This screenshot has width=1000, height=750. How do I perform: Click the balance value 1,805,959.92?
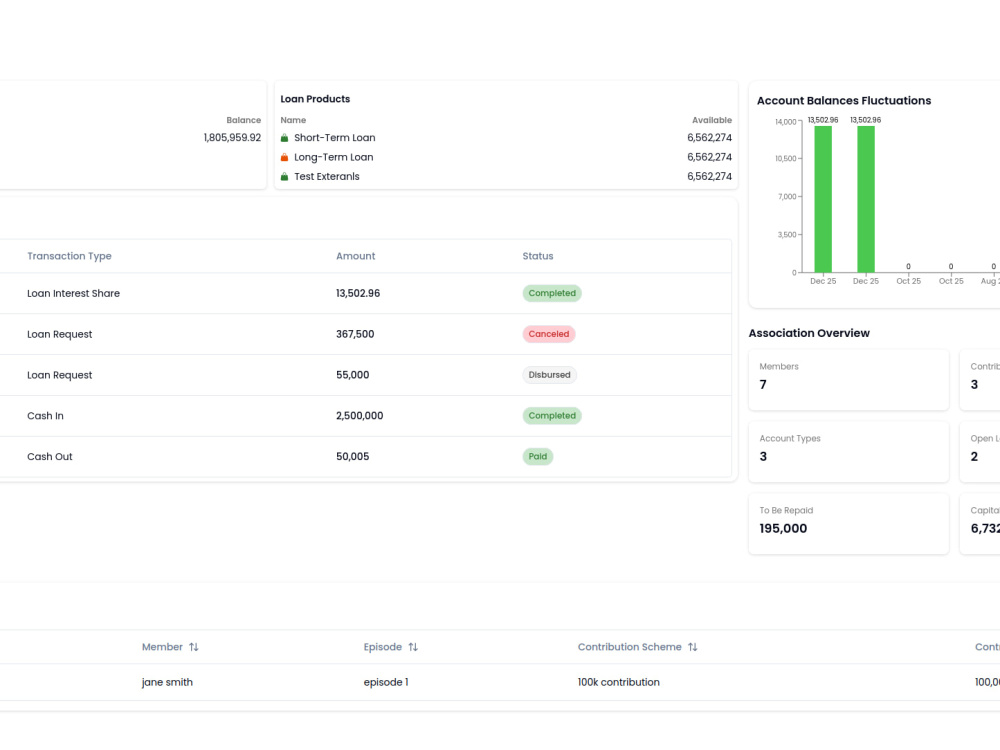coord(232,138)
